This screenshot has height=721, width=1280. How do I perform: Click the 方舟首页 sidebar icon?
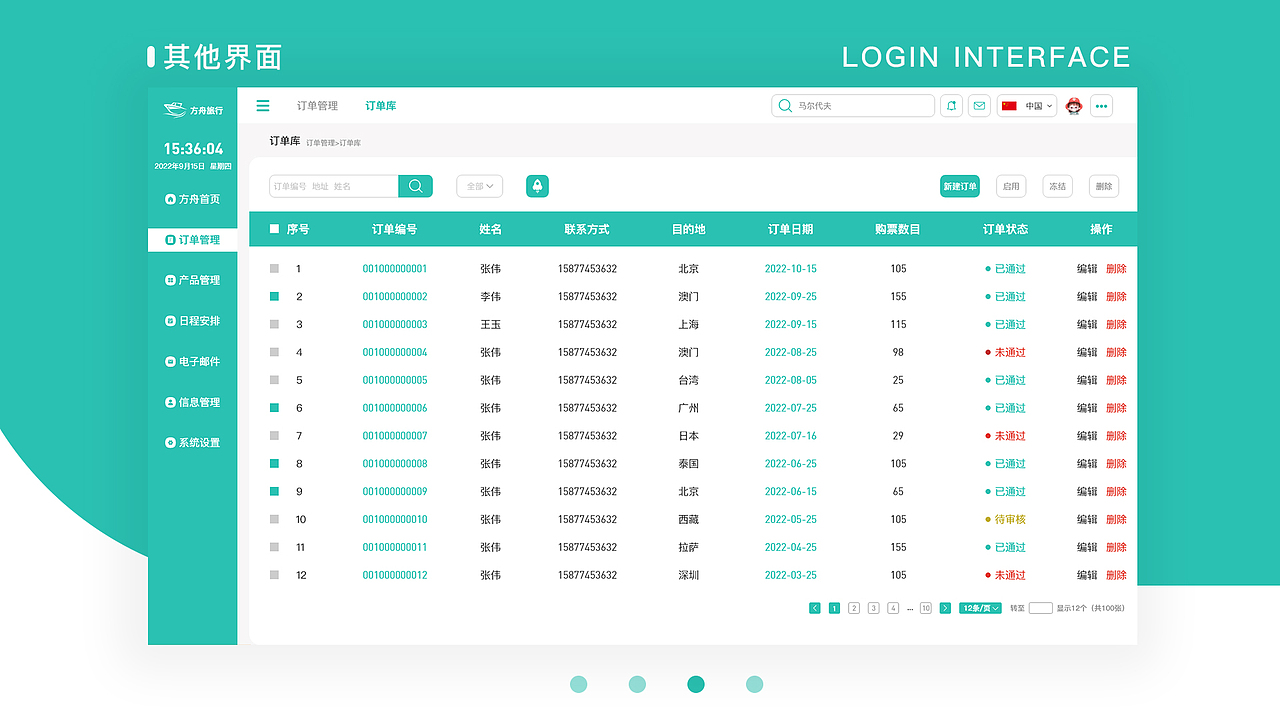tap(170, 199)
